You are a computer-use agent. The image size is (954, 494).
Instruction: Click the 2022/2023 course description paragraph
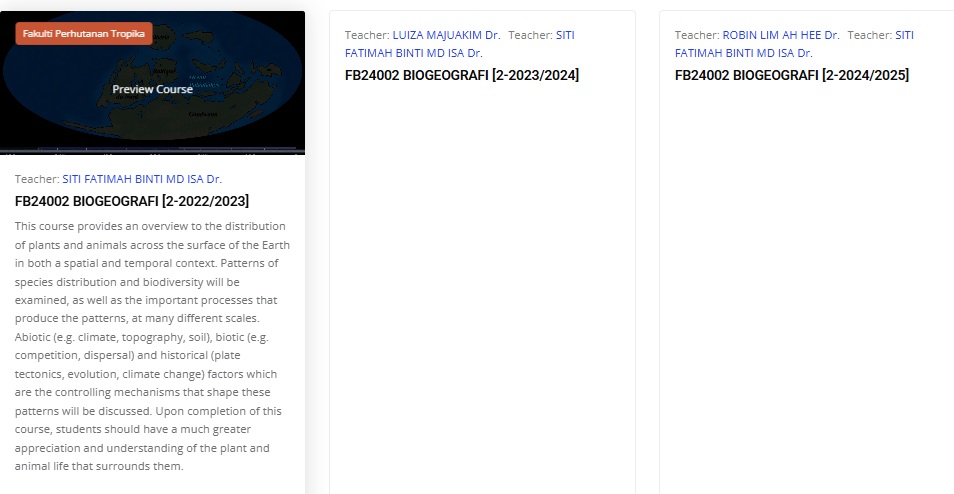(x=152, y=346)
